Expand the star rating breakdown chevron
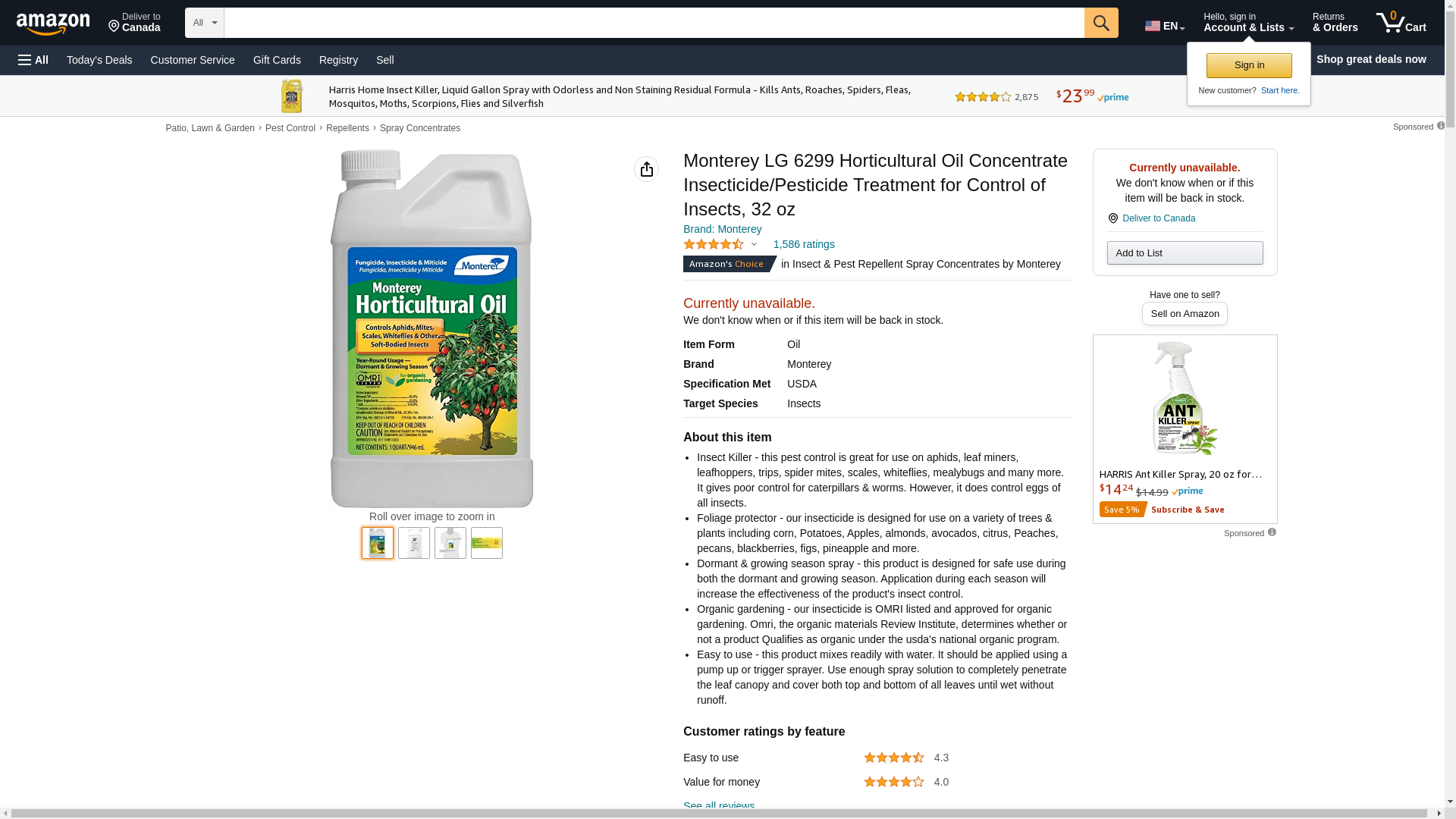1456x819 pixels. pyautogui.click(x=754, y=244)
